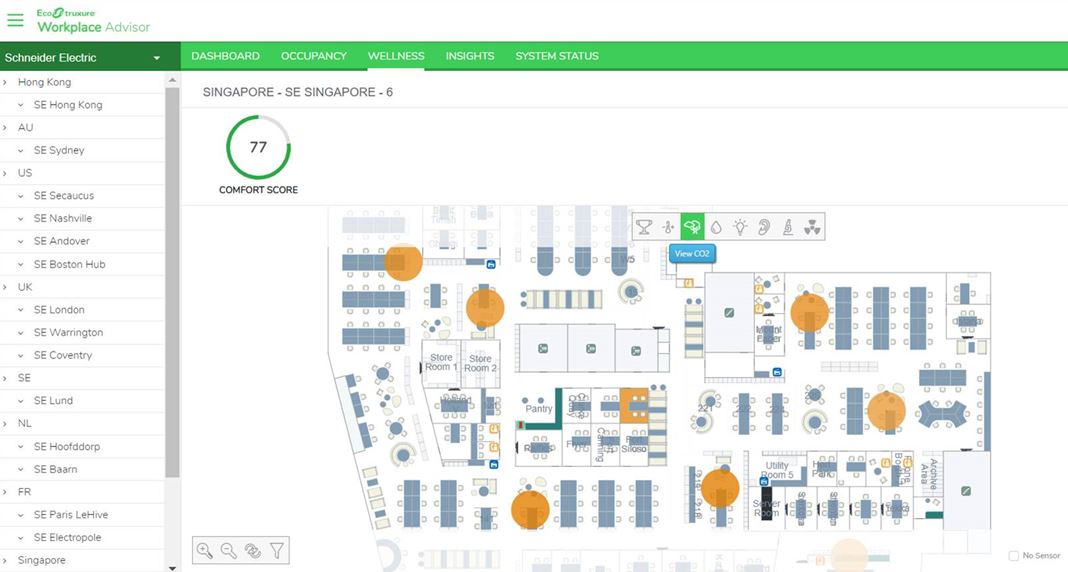Select the microscope air quality icon
The height and width of the screenshot is (572, 1068).
(x=788, y=227)
